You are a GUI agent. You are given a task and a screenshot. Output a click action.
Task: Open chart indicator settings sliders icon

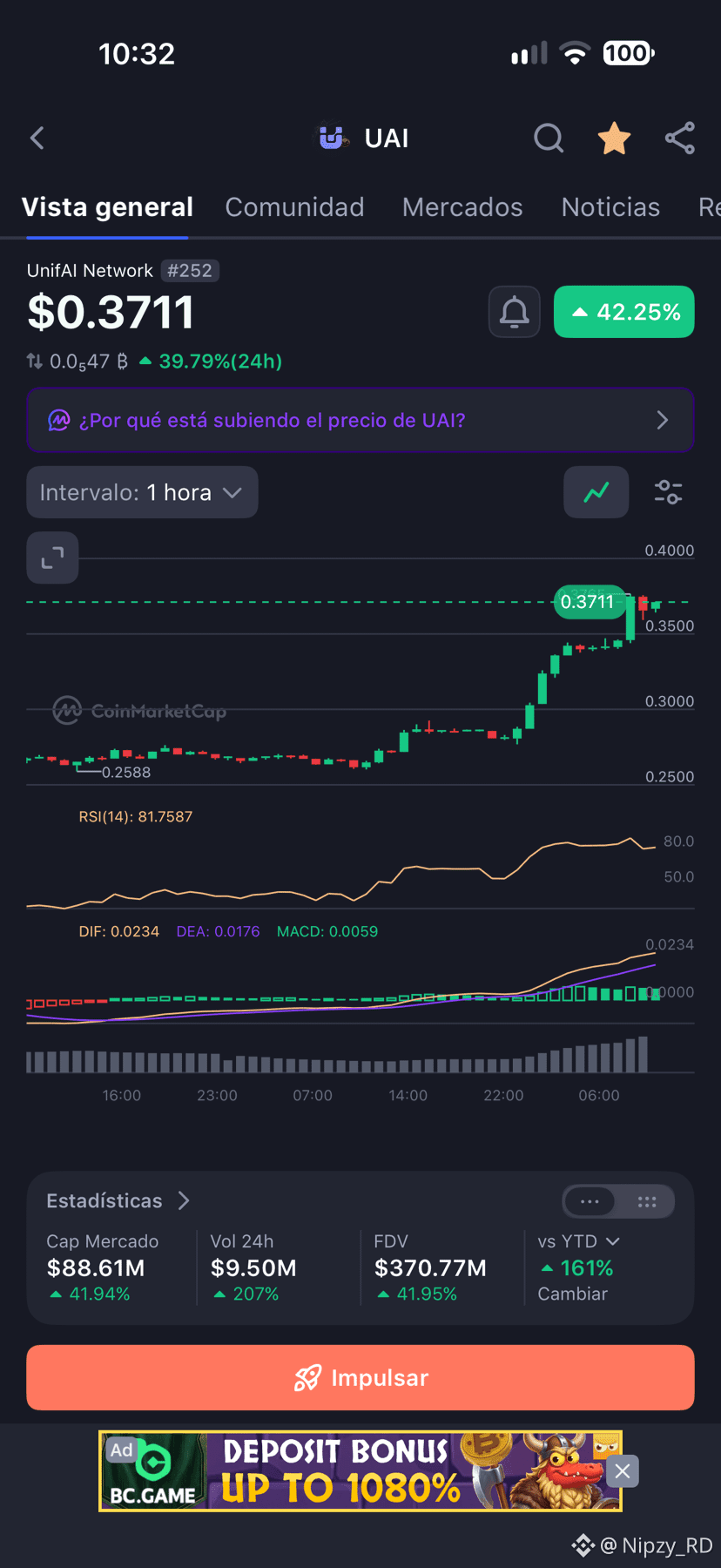(668, 492)
